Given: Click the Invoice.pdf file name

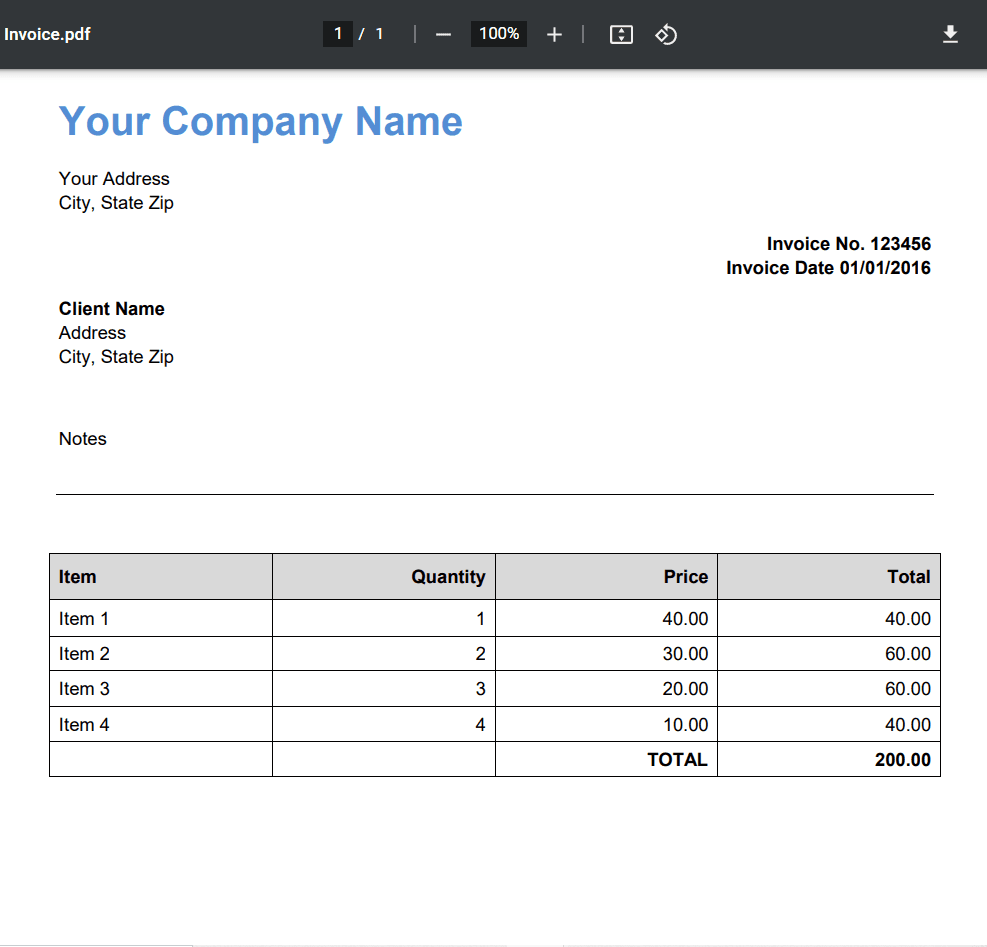Looking at the screenshot, I should (x=48, y=35).
